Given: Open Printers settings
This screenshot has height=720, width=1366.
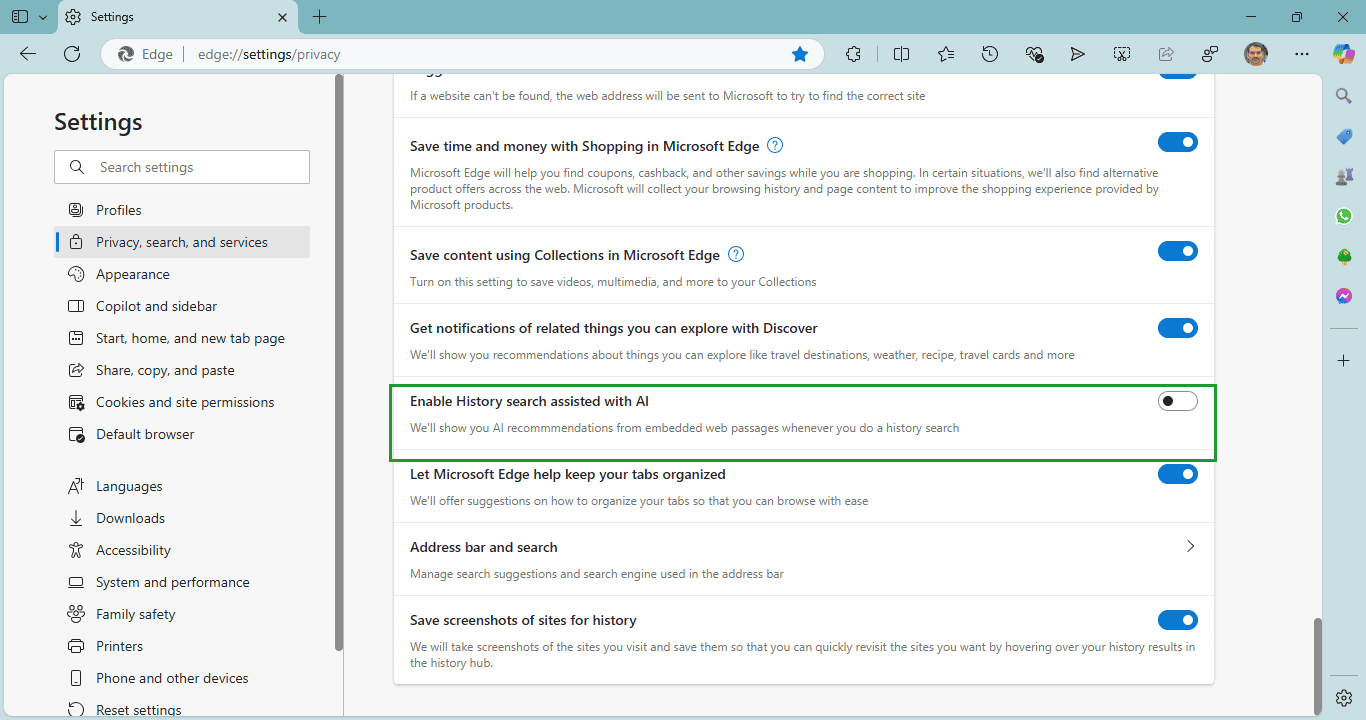Looking at the screenshot, I should pos(182,646).
